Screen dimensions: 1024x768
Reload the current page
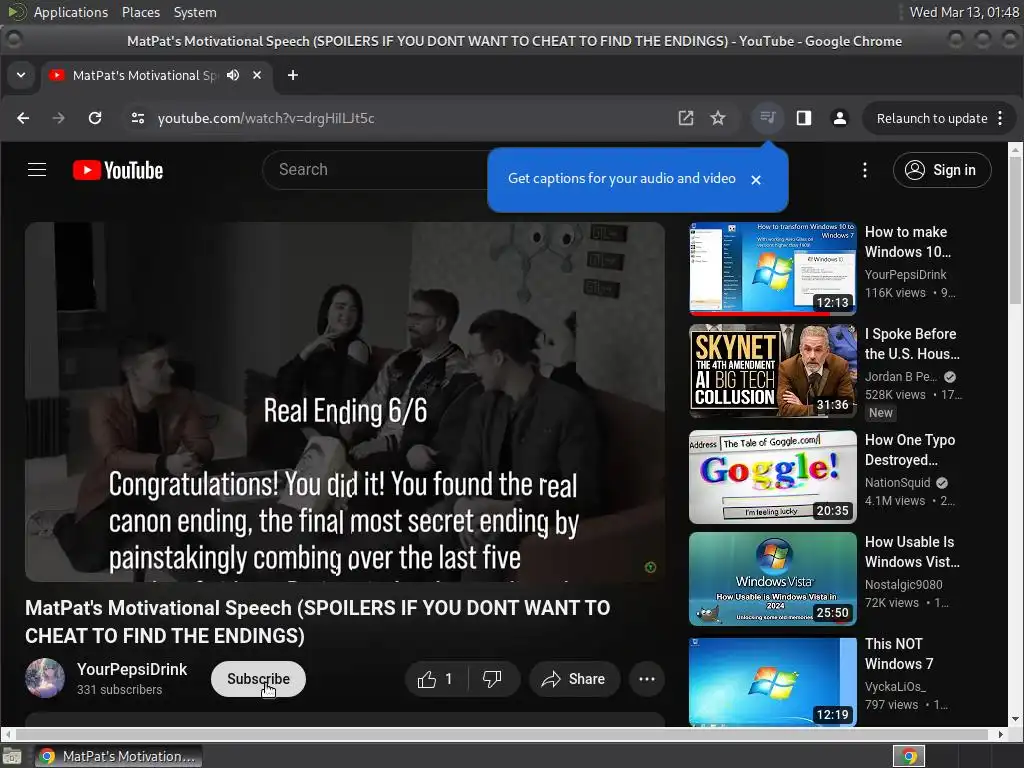click(95, 118)
